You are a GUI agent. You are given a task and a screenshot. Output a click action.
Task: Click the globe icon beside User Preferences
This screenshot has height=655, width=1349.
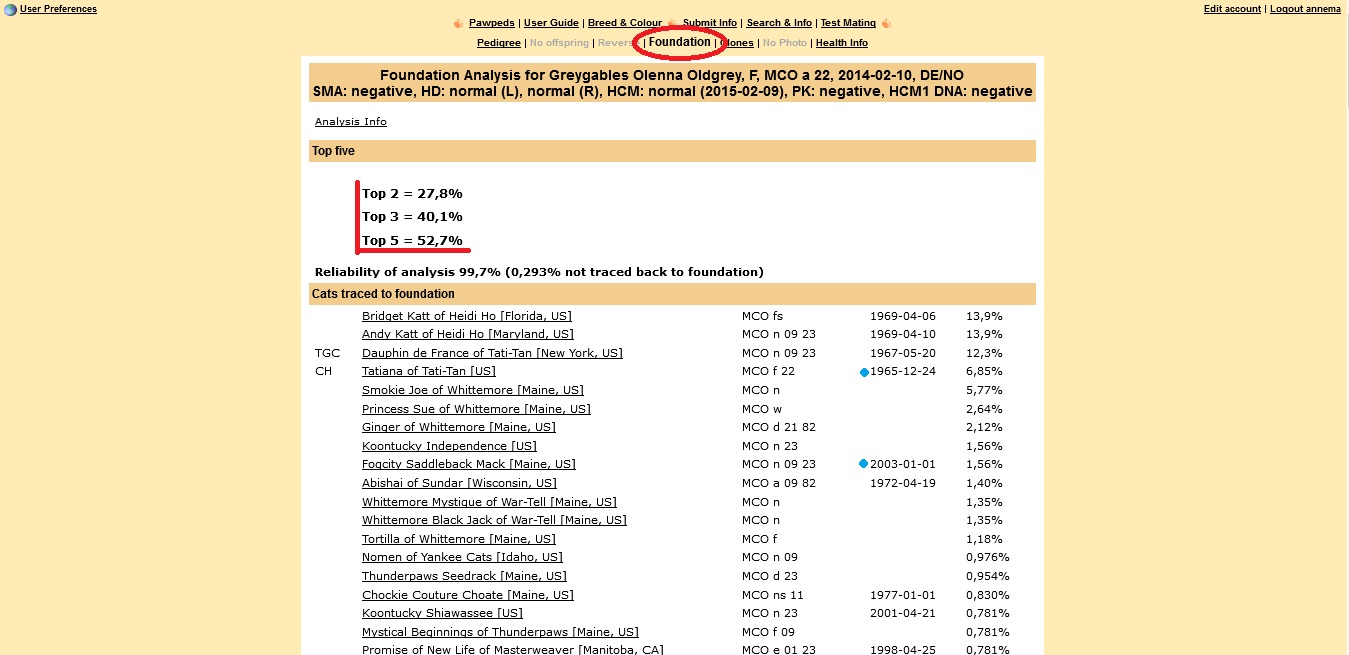(x=10, y=10)
